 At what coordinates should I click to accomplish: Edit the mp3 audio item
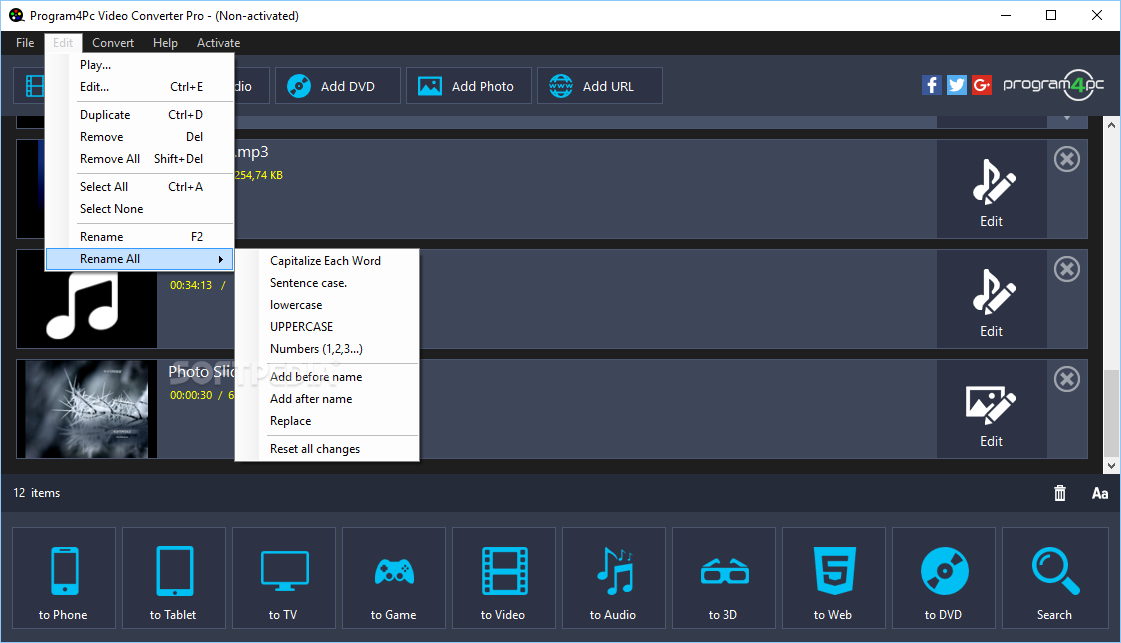(x=992, y=190)
